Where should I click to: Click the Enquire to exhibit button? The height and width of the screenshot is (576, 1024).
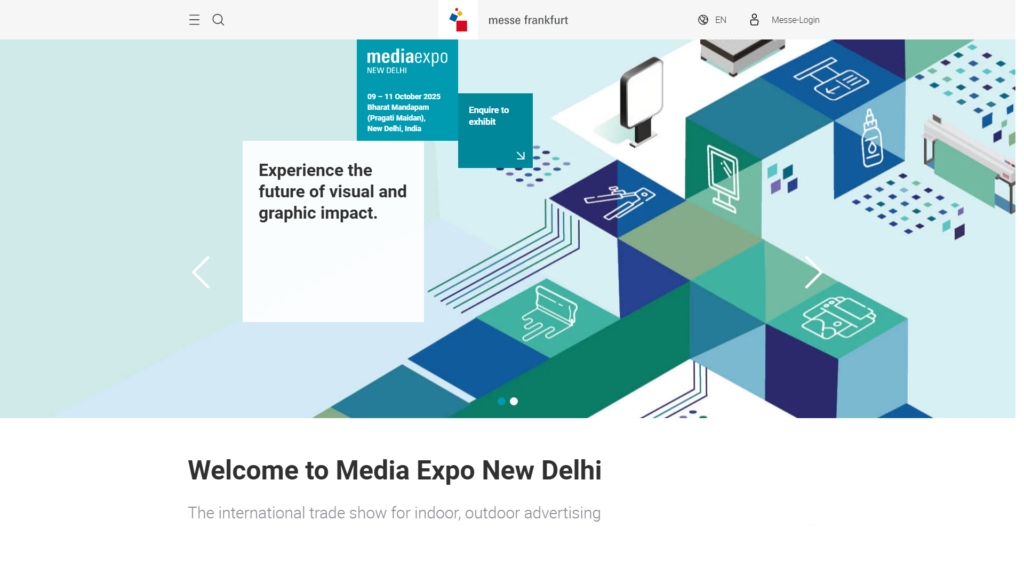point(495,131)
